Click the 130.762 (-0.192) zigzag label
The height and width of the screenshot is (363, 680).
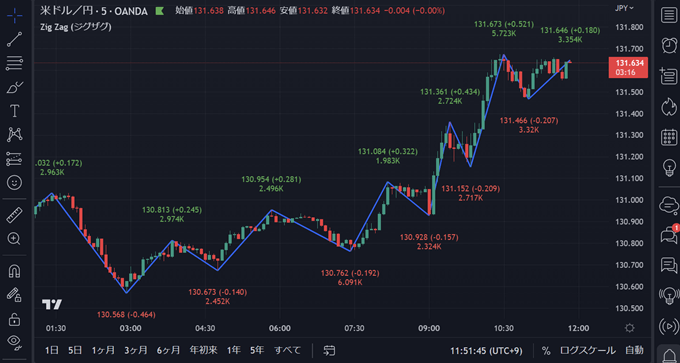[x=350, y=273]
